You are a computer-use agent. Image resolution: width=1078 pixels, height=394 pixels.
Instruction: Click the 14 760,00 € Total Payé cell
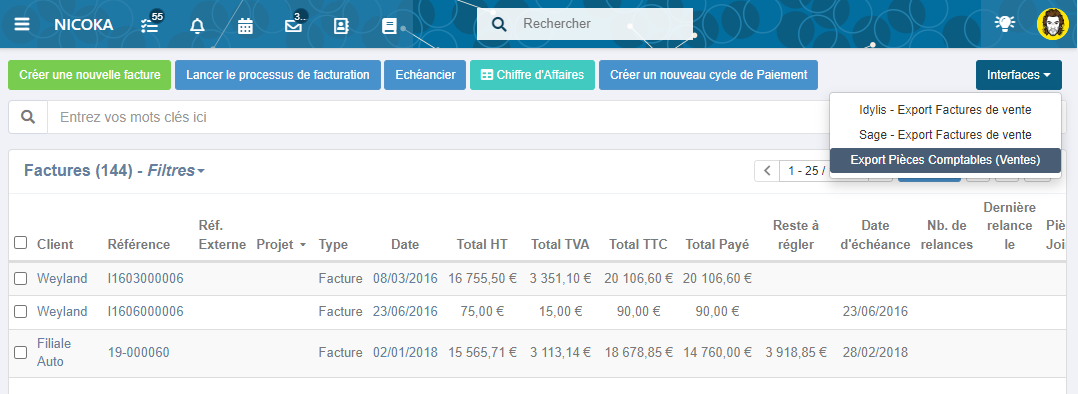(x=717, y=353)
